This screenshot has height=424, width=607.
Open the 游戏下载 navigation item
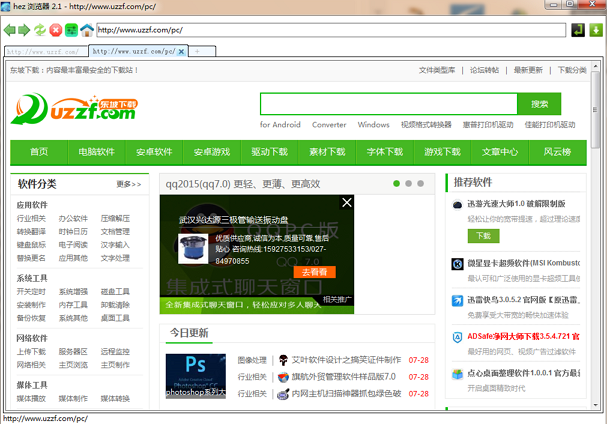442,152
